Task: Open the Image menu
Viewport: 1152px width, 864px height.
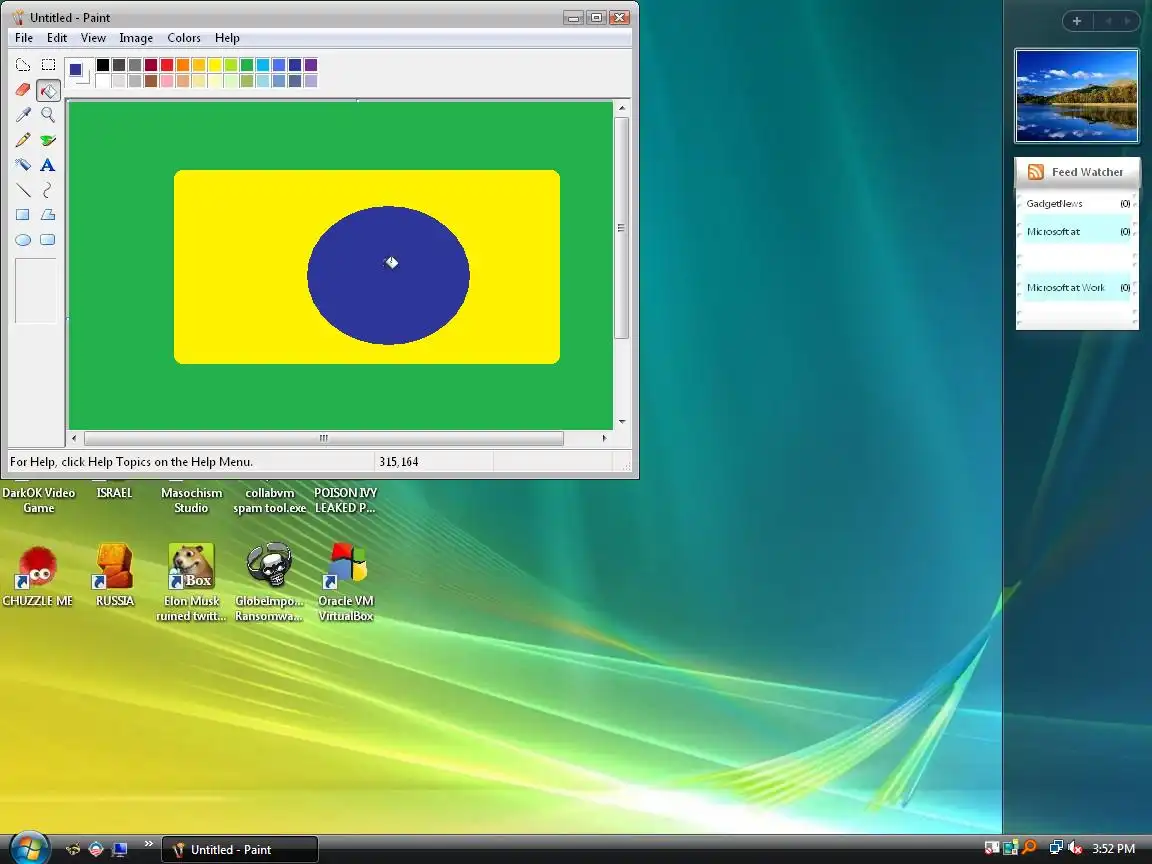Action: (136, 37)
